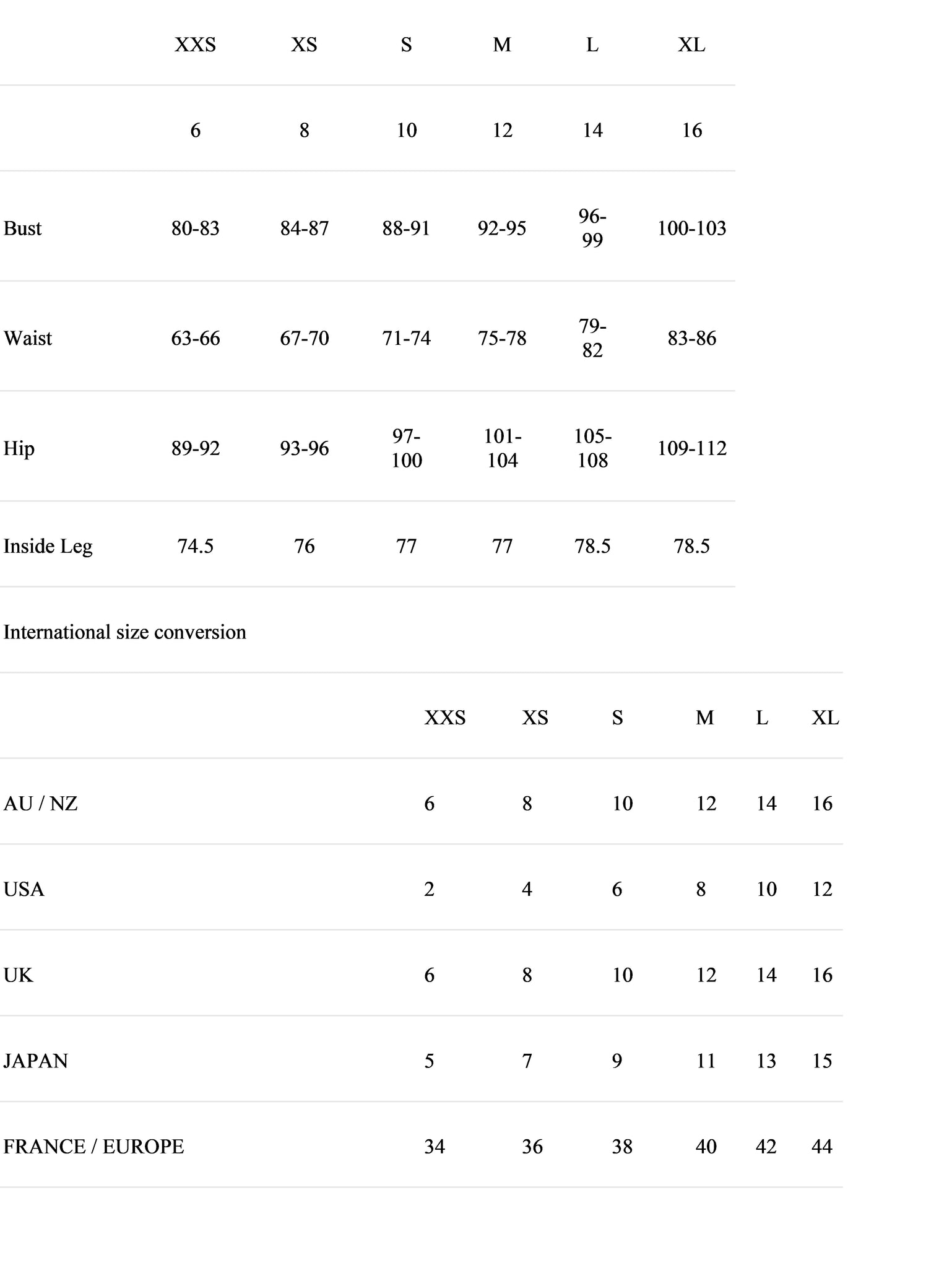Screen dimensions: 952x1268
Task: Click the USA row label
Action: click(24, 890)
